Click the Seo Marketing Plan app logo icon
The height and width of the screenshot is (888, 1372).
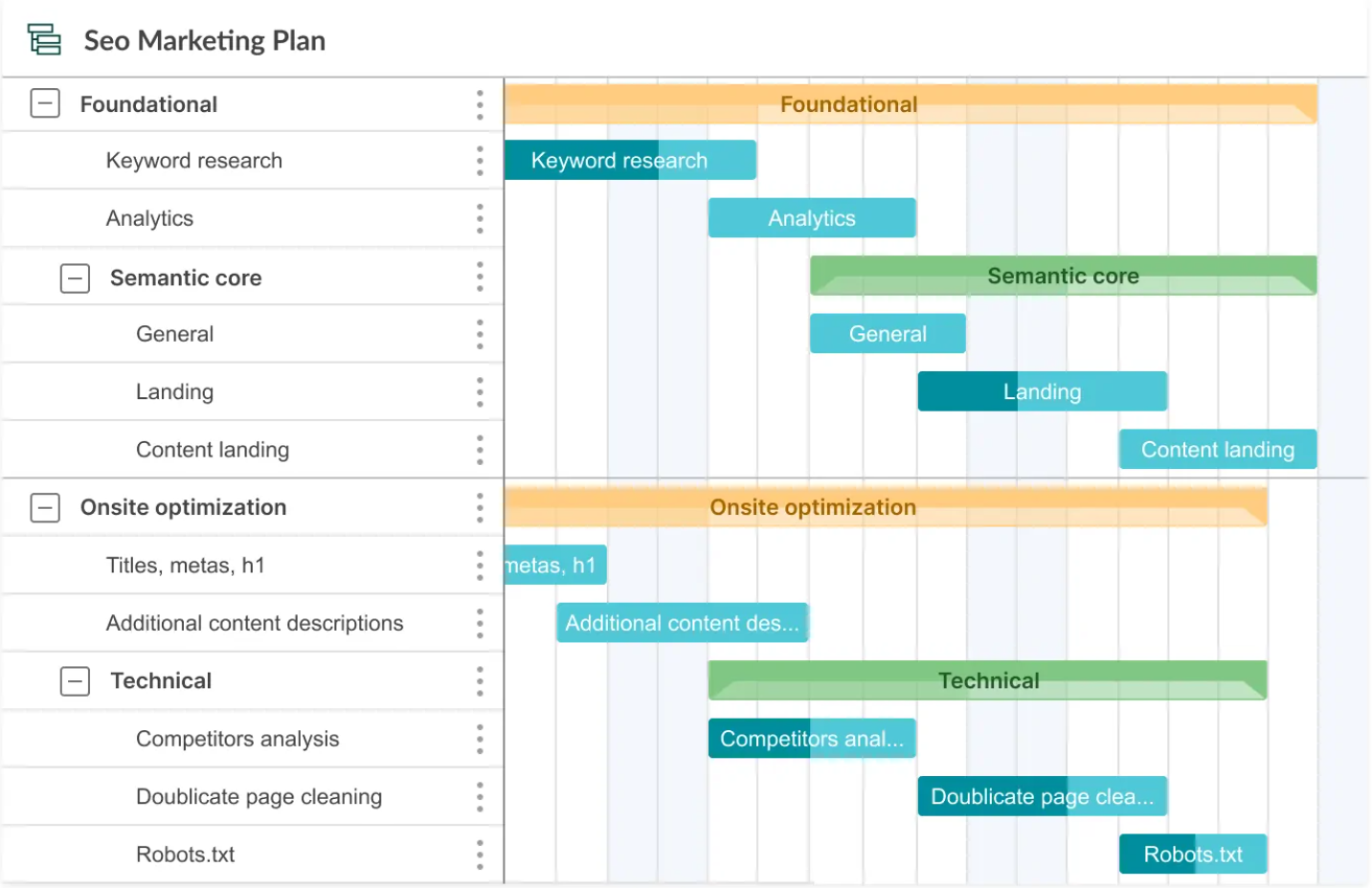42,39
